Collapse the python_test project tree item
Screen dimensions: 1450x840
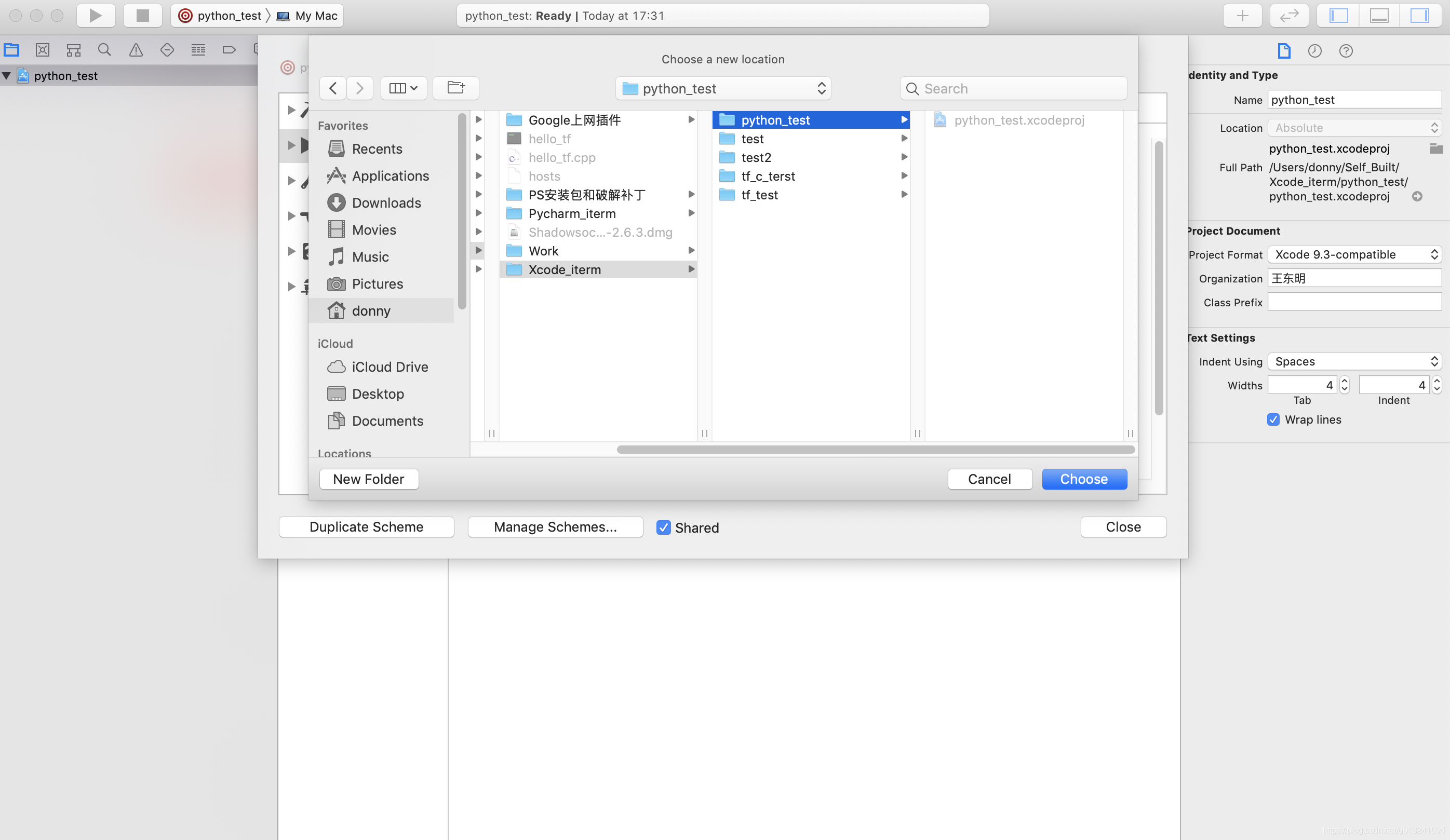click(x=6, y=75)
